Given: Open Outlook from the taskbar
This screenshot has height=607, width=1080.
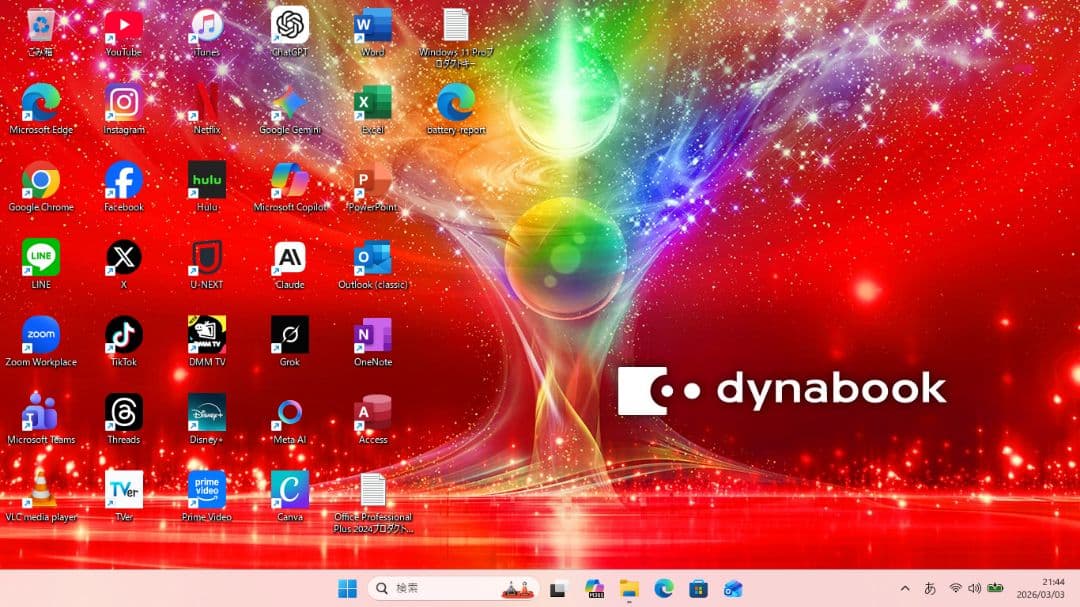Looking at the screenshot, I should click(x=733, y=588).
